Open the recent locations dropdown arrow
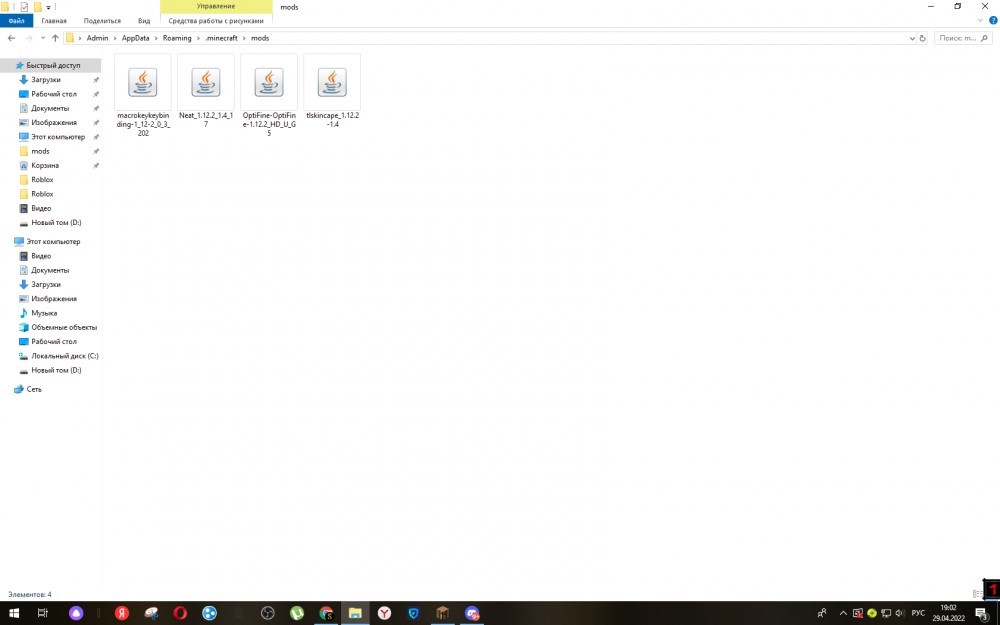The width and height of the screenshot is (1000, 625). coord(43,38)
